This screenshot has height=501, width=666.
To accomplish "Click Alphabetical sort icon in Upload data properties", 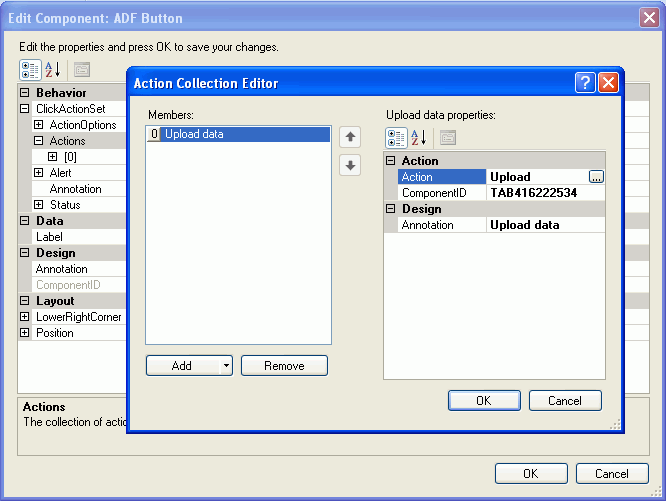I will [x=419, y=138].
